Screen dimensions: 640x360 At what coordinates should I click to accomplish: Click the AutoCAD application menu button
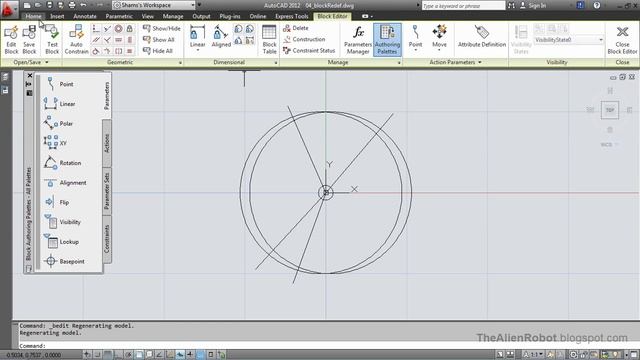9,9
